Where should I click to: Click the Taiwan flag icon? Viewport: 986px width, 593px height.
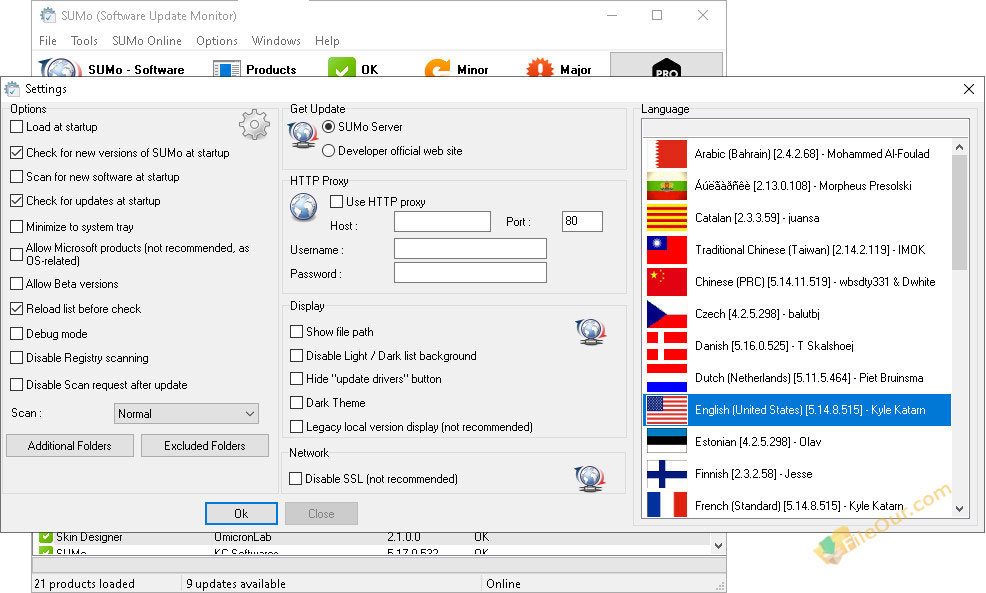[x=667, y=250]
